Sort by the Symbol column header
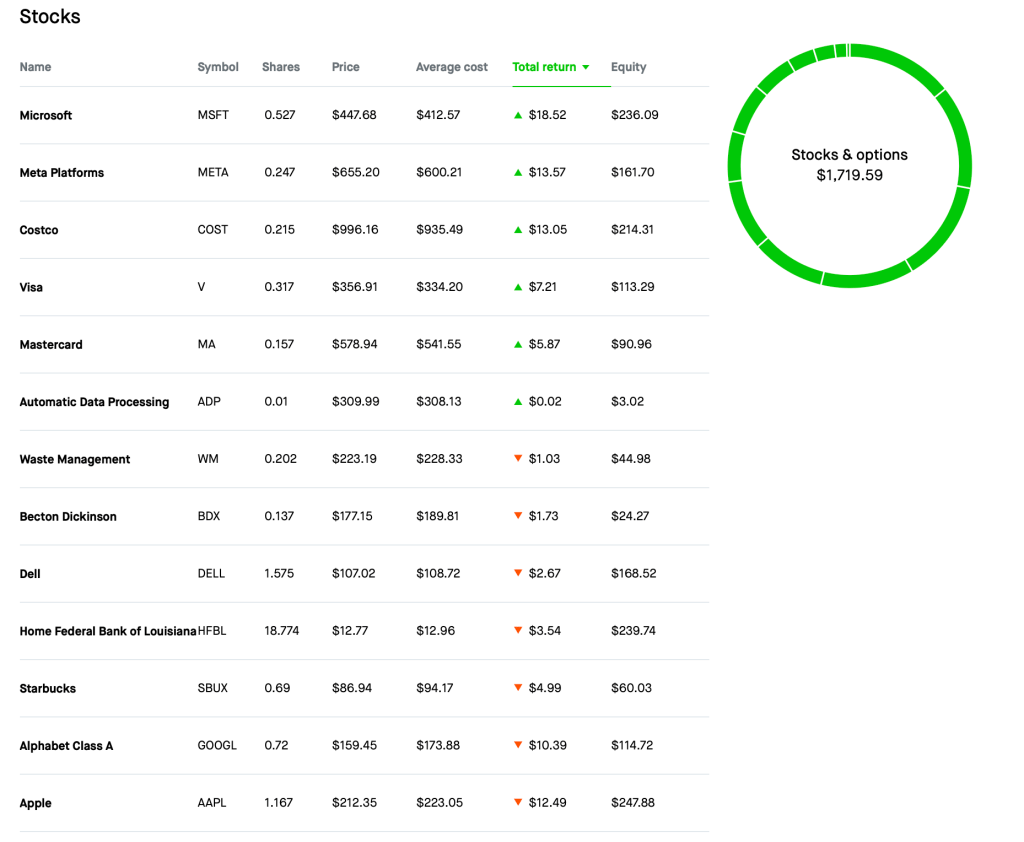Screen dimensions: 1024x842 tap(218, 67)
